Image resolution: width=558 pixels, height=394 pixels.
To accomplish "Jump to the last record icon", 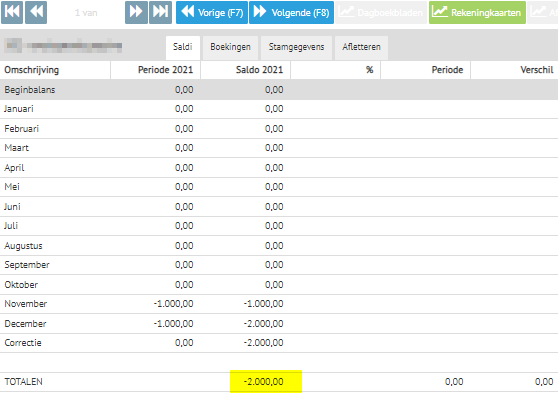I will point(160,12).
